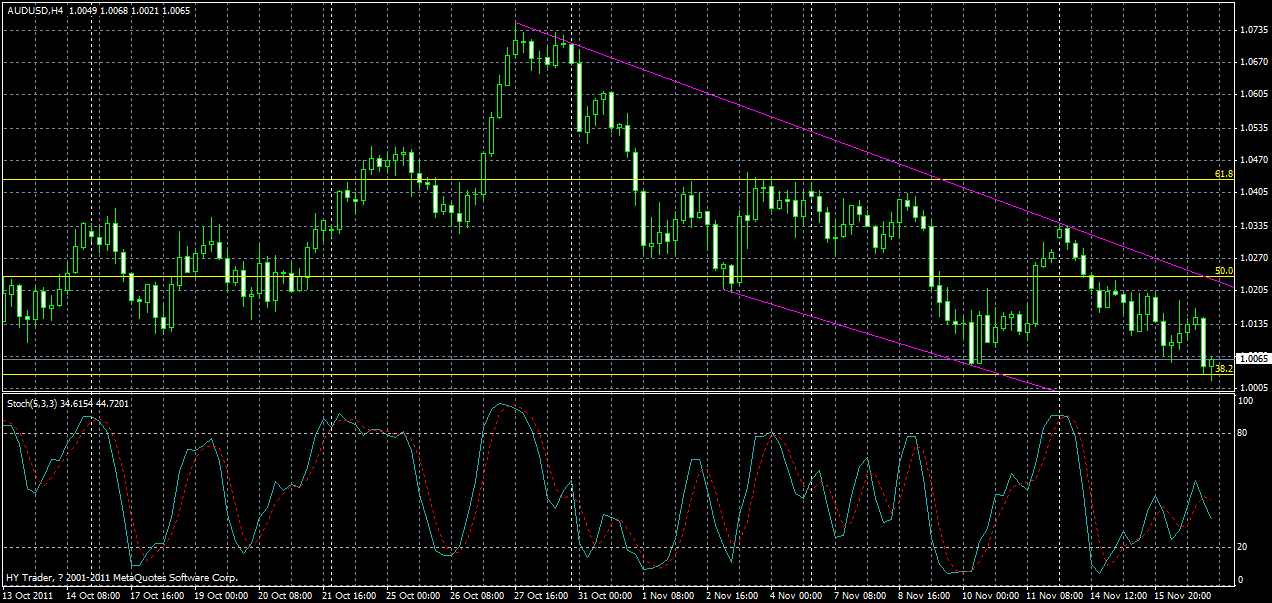
Task: Select the 61.8 Fibonacci level label
Action: tap(1222, 175)
